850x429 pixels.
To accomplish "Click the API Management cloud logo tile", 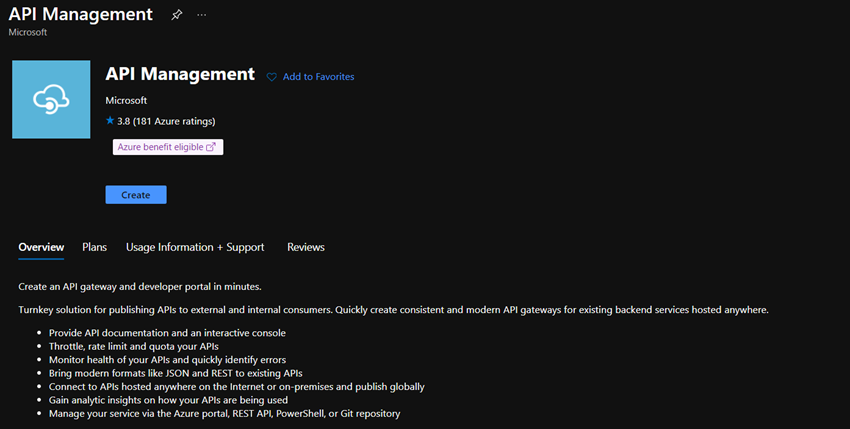I will (x=51, y=99).
